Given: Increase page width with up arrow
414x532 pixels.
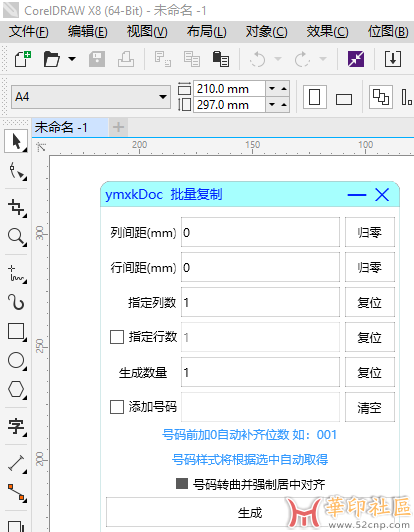Looking at the screenshot, I should (x=284, y=89).
